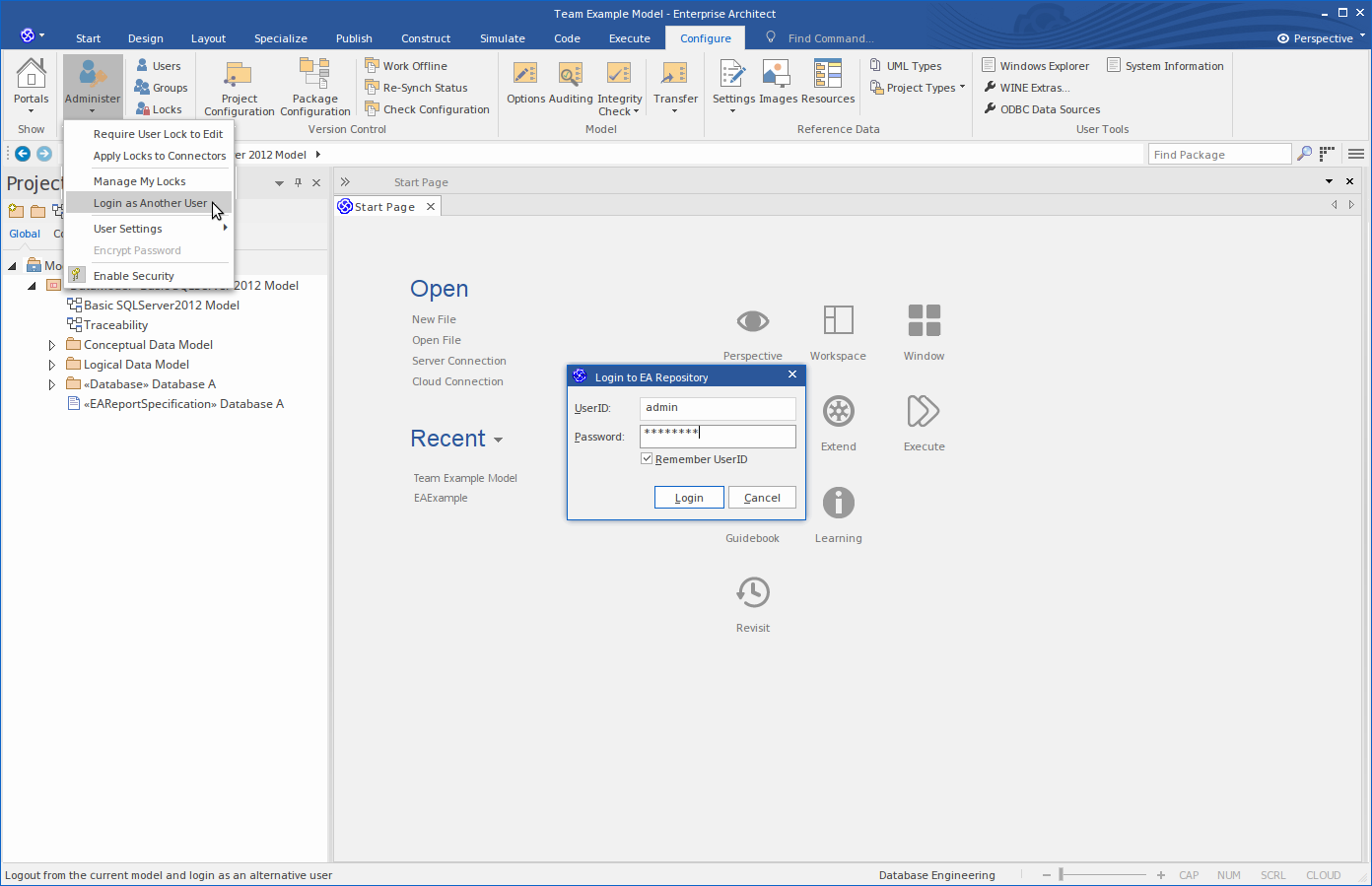Select Manage My Locks menu entry
Image resolution: width=1372 pixels, height=886 pixels.
coord(139,181)
